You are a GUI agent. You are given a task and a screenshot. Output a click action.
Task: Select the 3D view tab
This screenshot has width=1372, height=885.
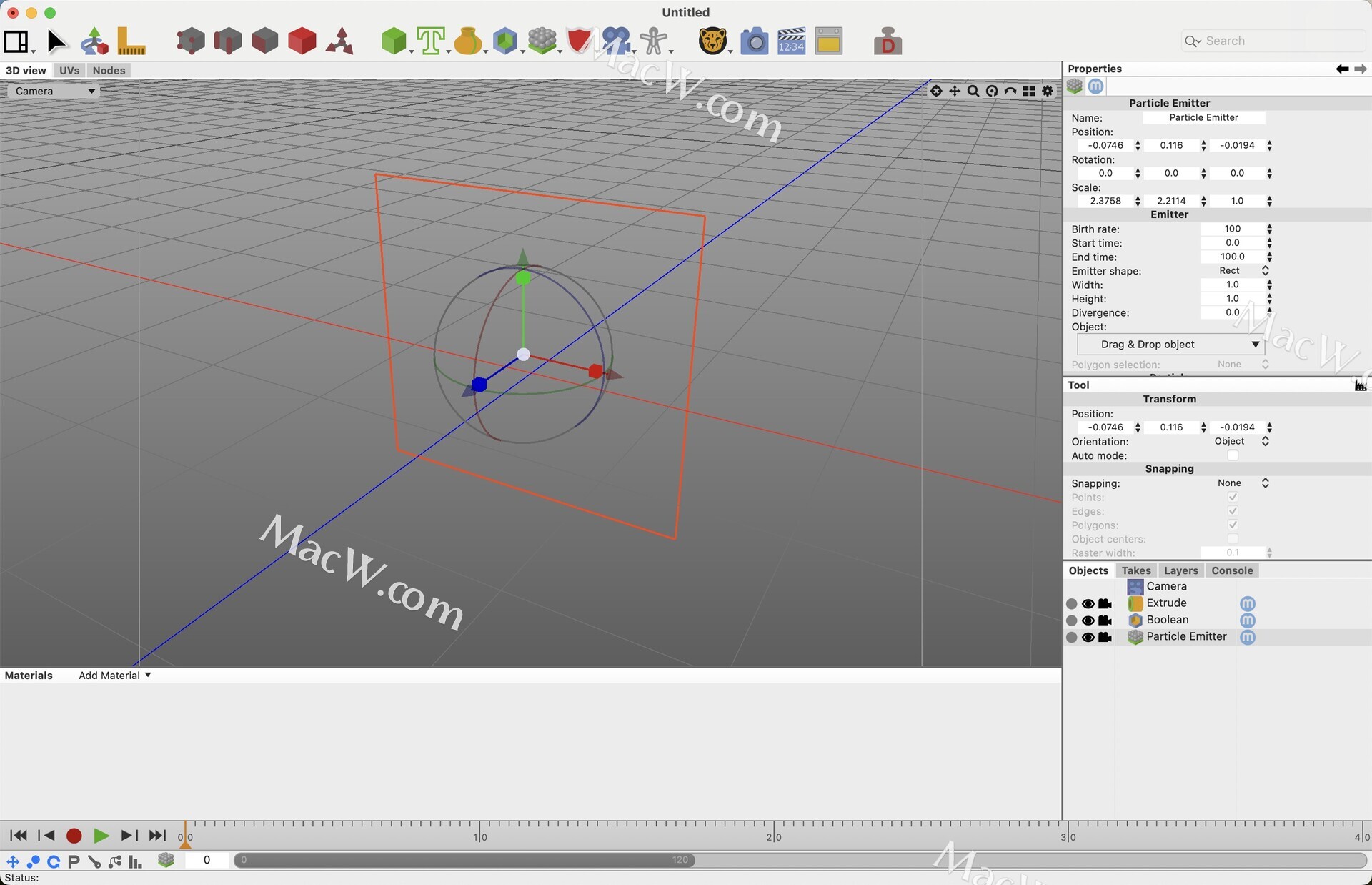pos(26,70)
